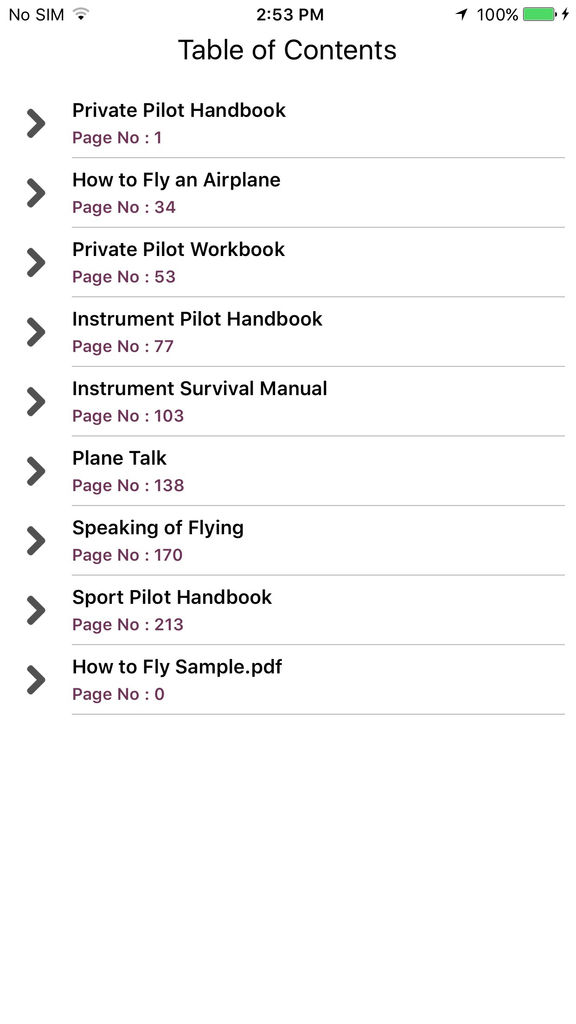This screenshot has width=576, height=1024.
Task: Expand the Speaking of Flying chevron
Action: (x=36, y=541)
